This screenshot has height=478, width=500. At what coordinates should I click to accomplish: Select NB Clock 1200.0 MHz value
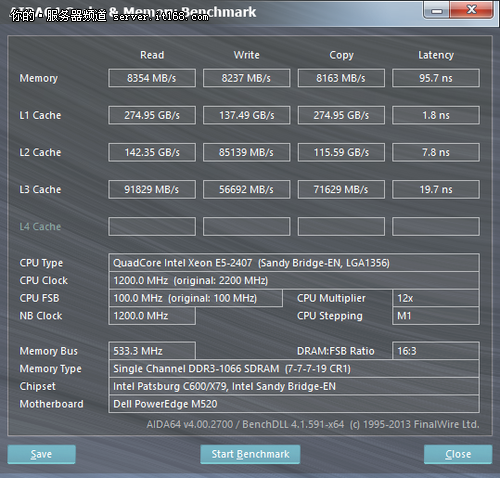click(152, 316)
